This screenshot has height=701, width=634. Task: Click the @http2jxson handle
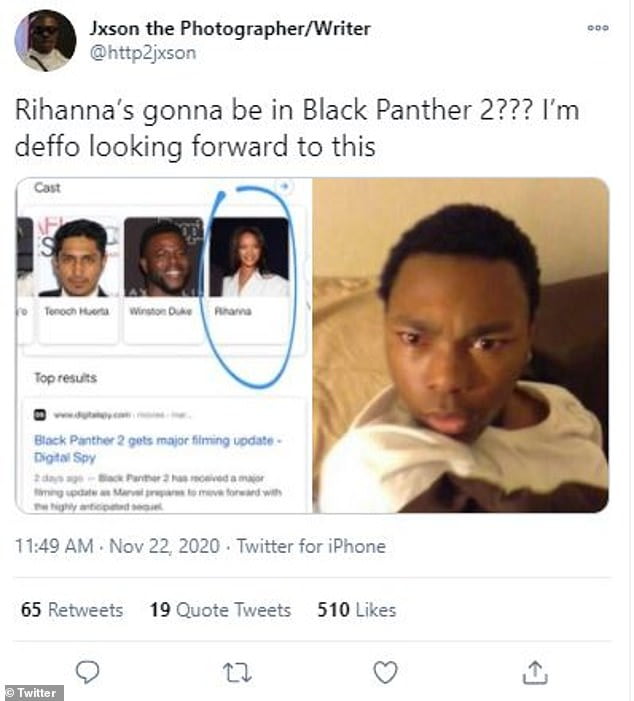[x=143, y=53]
